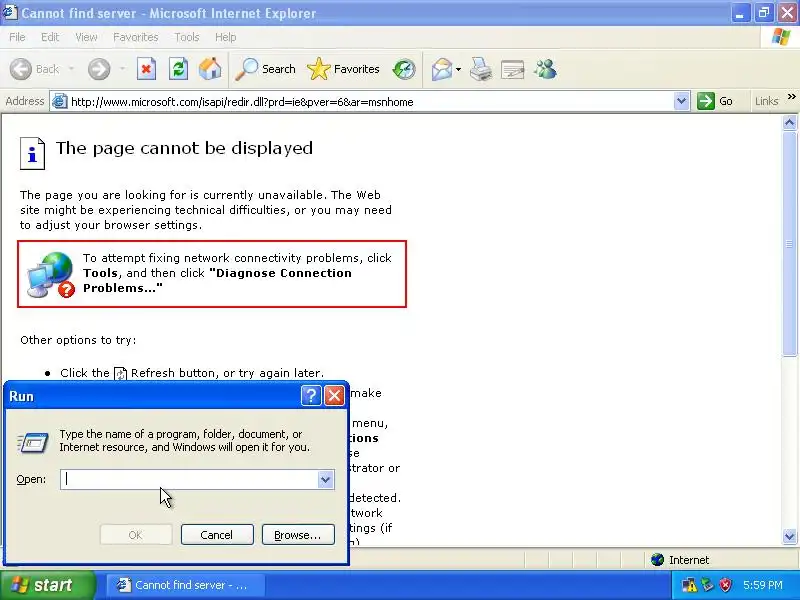Click the 'The page cannot be displayed' heading

184,148
